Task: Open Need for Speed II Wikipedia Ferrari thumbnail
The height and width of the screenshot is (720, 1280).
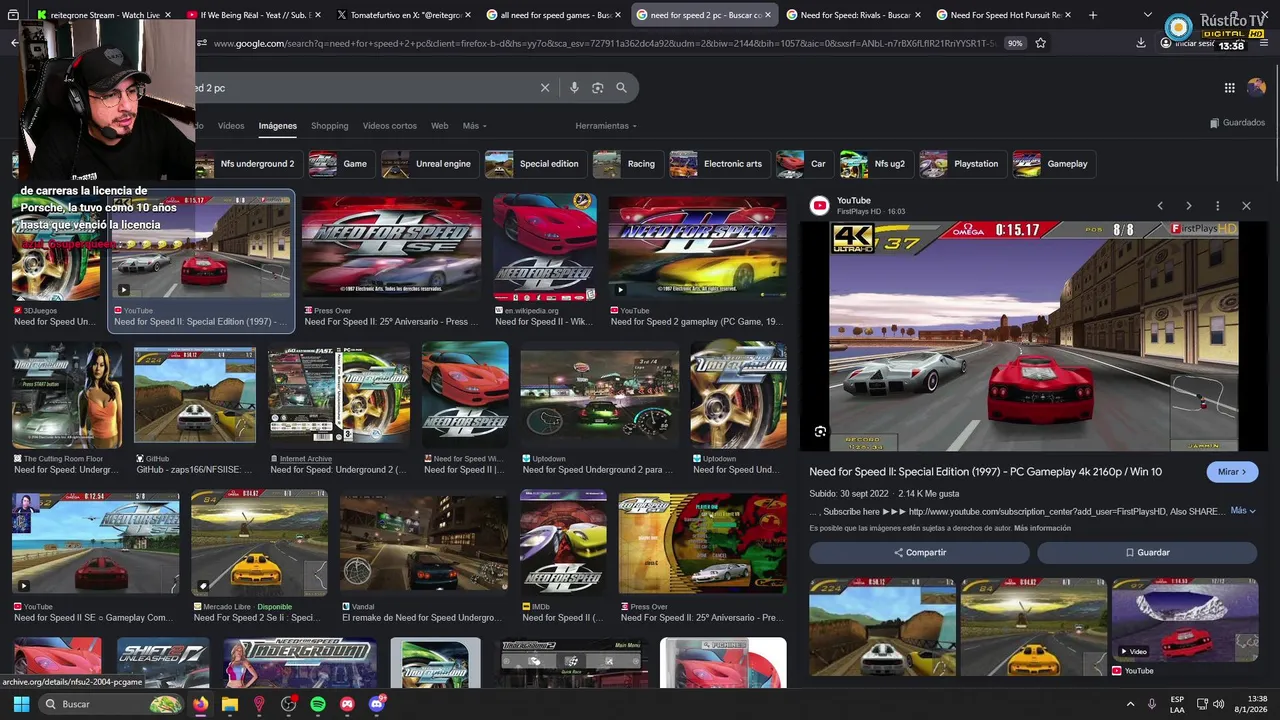Action: pos(545,247)
